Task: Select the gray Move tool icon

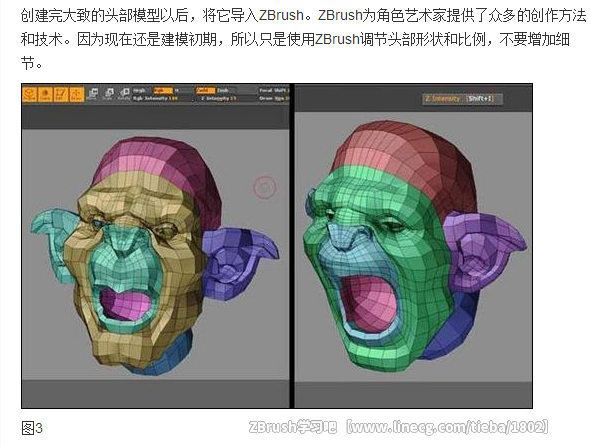Action: [92, 94]
